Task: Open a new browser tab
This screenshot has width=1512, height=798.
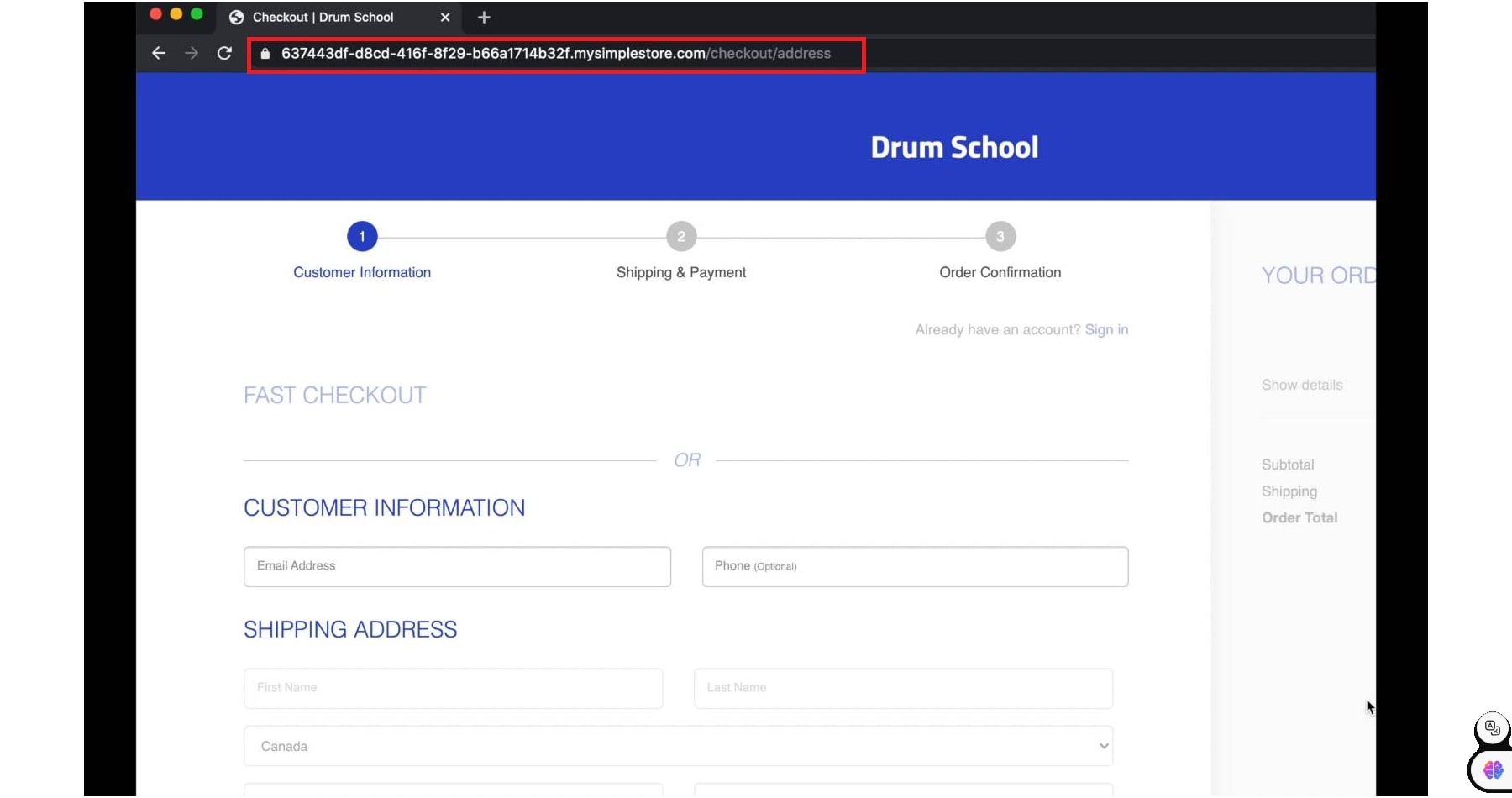Action: (x=484, y=18)
